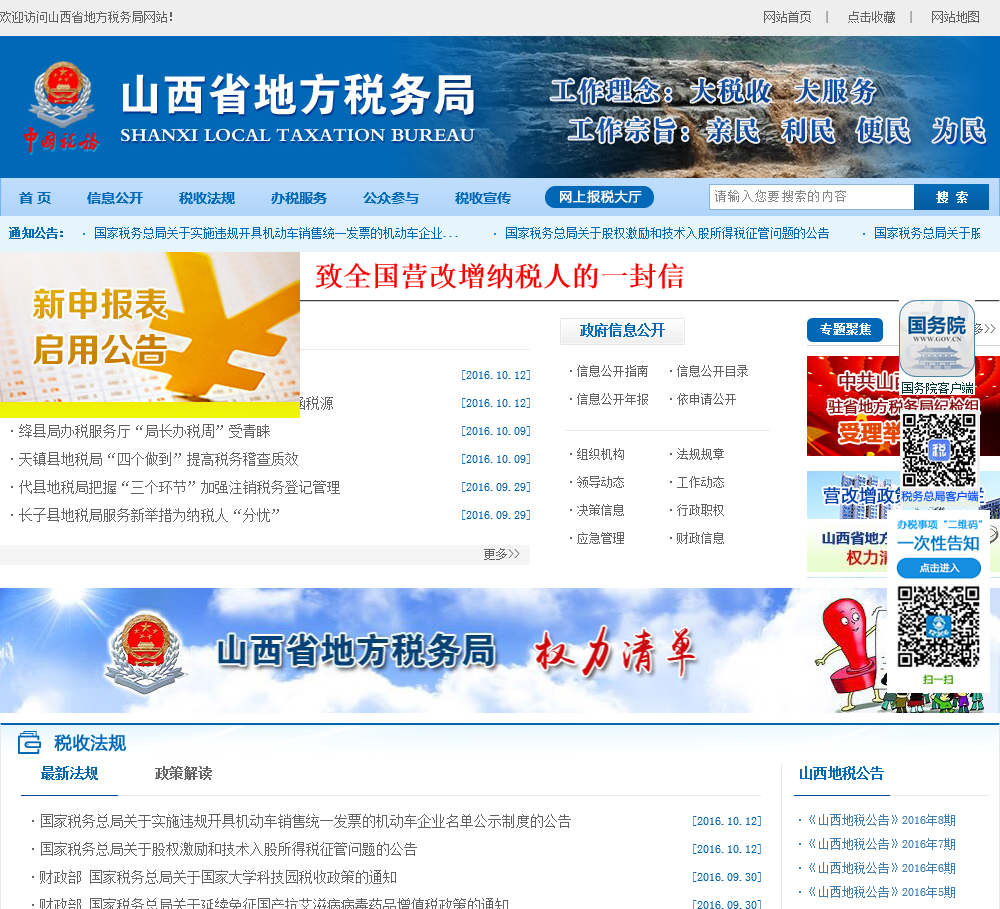Open regulation 机动车企业名单公示制度的公告
Image resolution: width=1000 pixels, height=909 pixels.
(305, 822)
